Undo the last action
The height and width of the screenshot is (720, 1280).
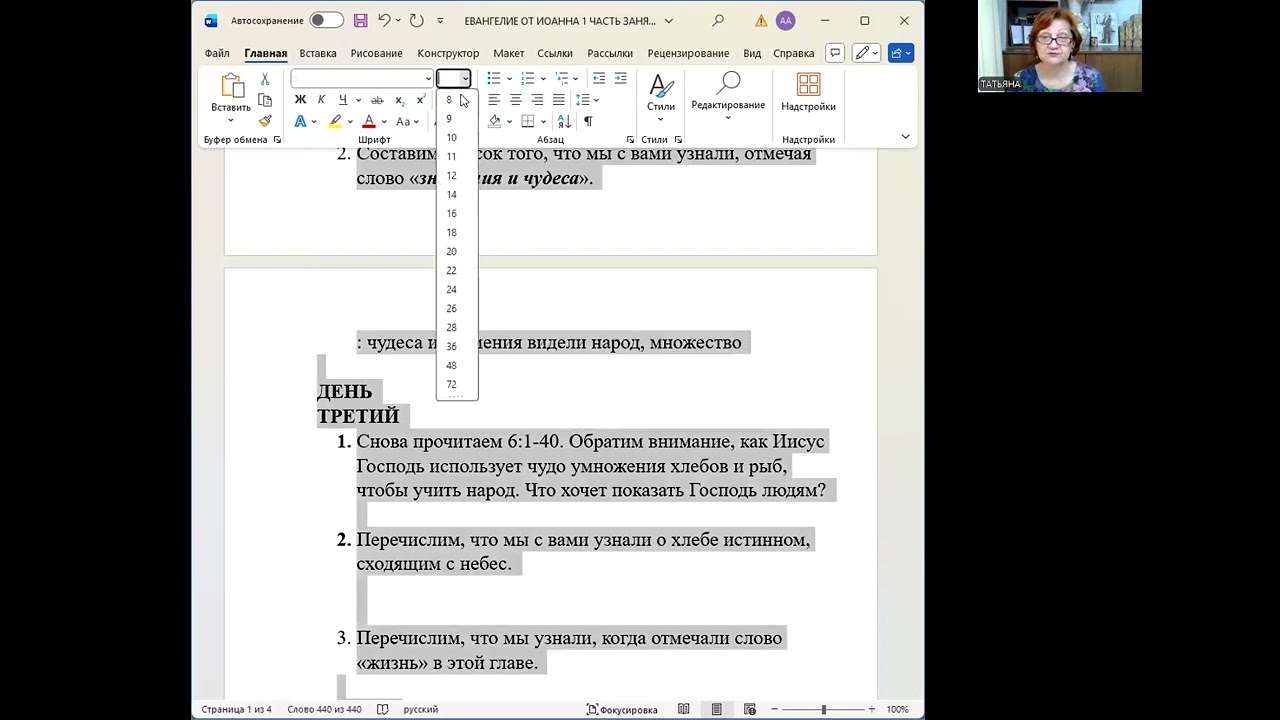(x=384, y=20)
